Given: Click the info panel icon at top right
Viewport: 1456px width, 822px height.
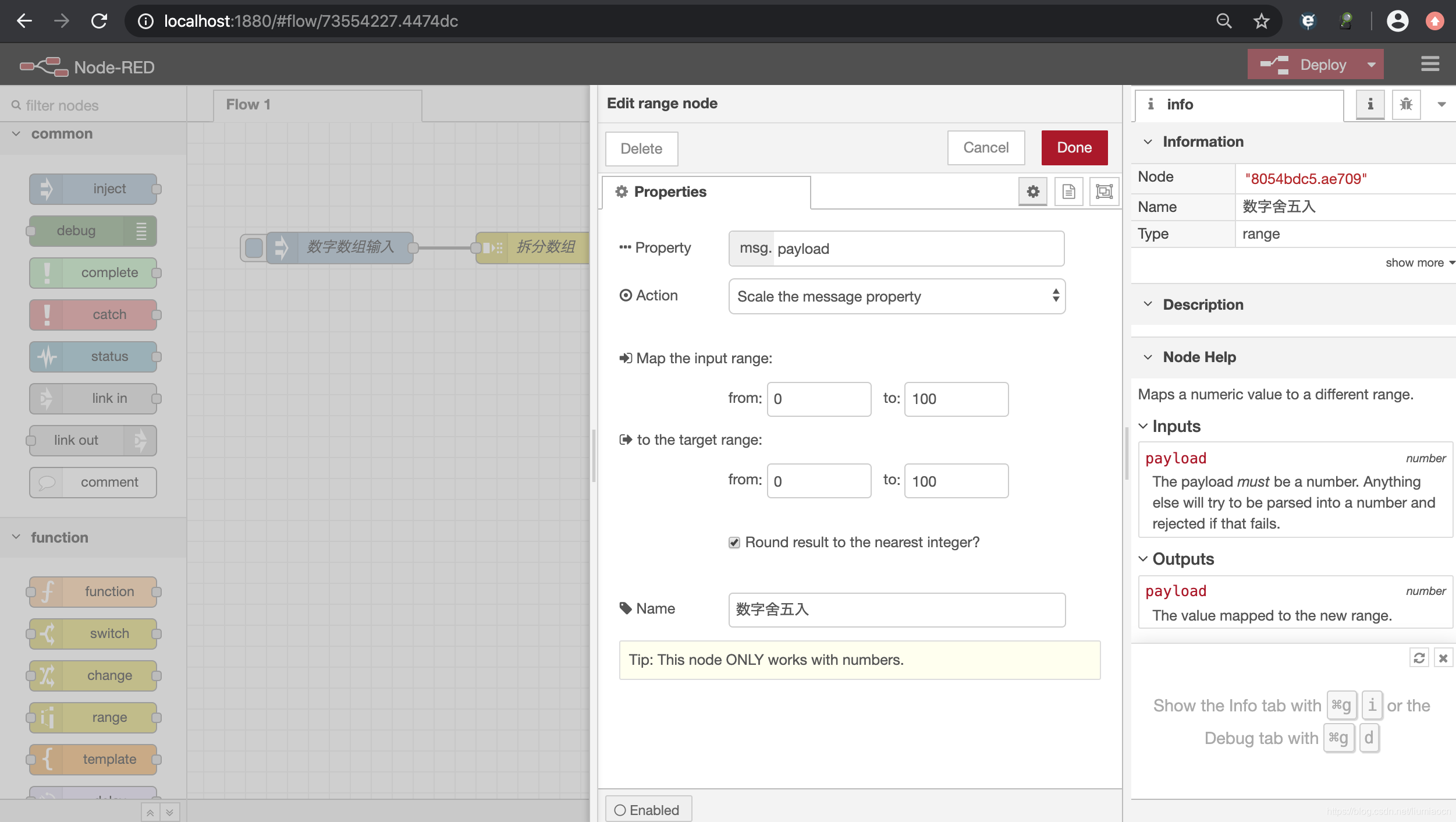Looking at the screenshot, I should (1370, 103).
